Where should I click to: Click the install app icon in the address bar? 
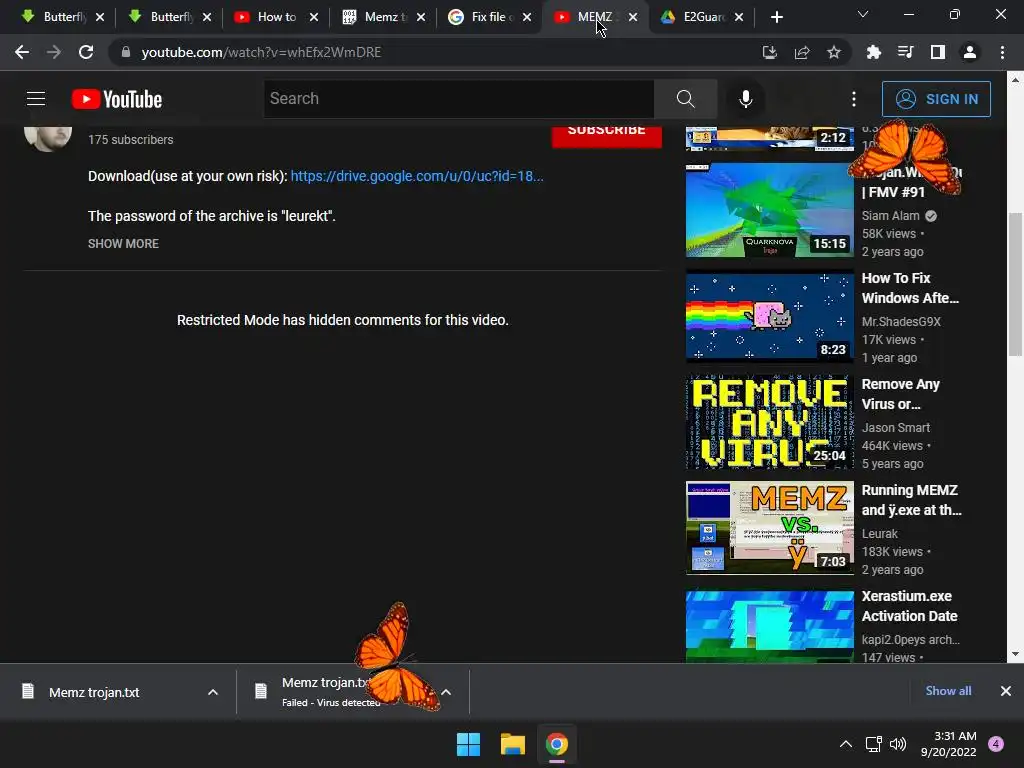[x=770, y=52]
